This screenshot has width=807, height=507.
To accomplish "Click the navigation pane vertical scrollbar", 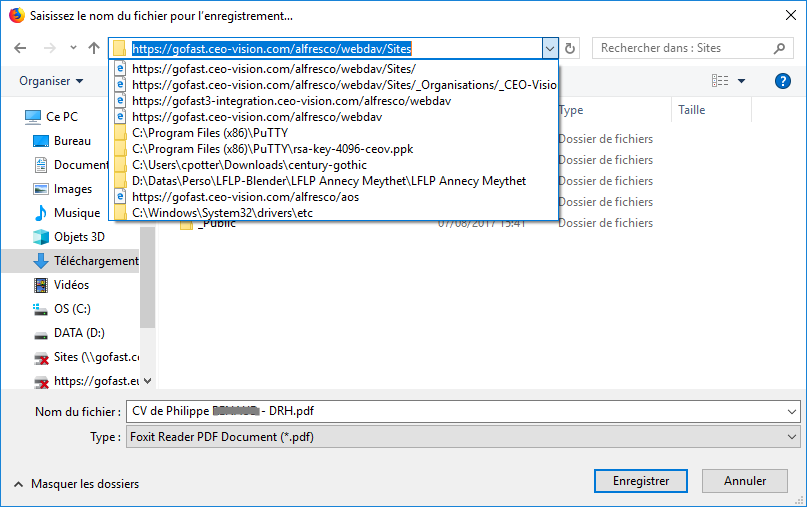I will [x=148, y=280].
